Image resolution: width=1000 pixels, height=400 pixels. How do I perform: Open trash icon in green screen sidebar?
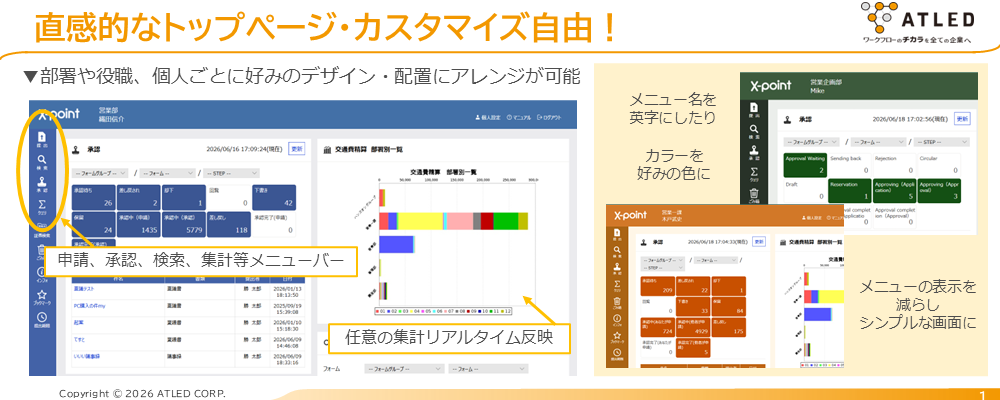tap(753, 196)
